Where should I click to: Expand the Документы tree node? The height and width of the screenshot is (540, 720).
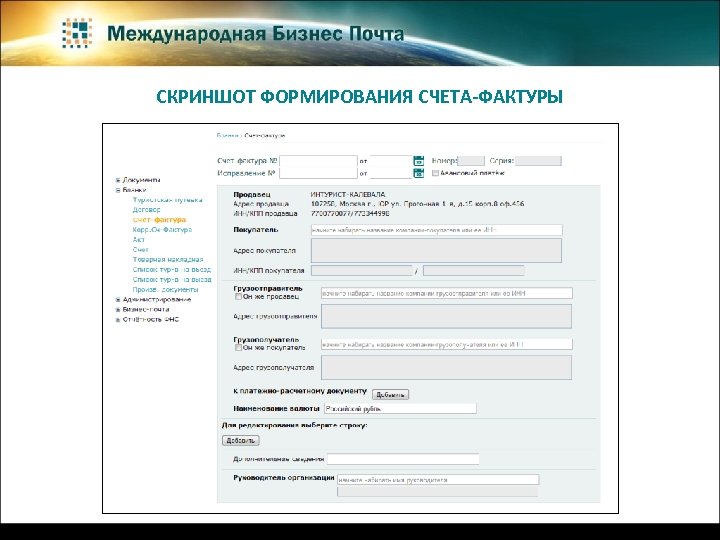tap(118, 180)
